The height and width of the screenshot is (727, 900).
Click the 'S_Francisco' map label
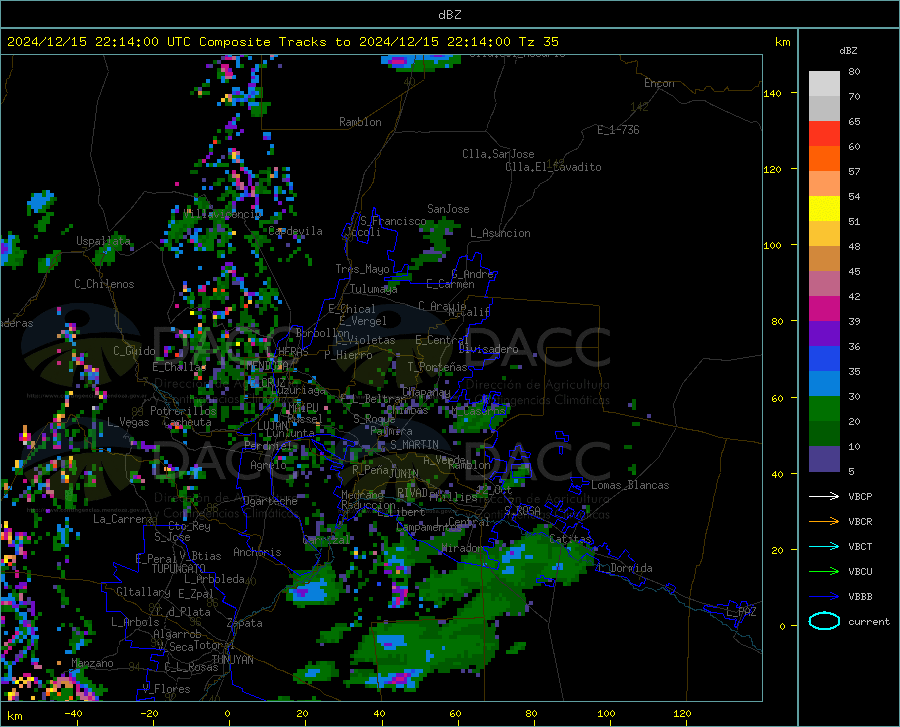[x=393, y=221]
